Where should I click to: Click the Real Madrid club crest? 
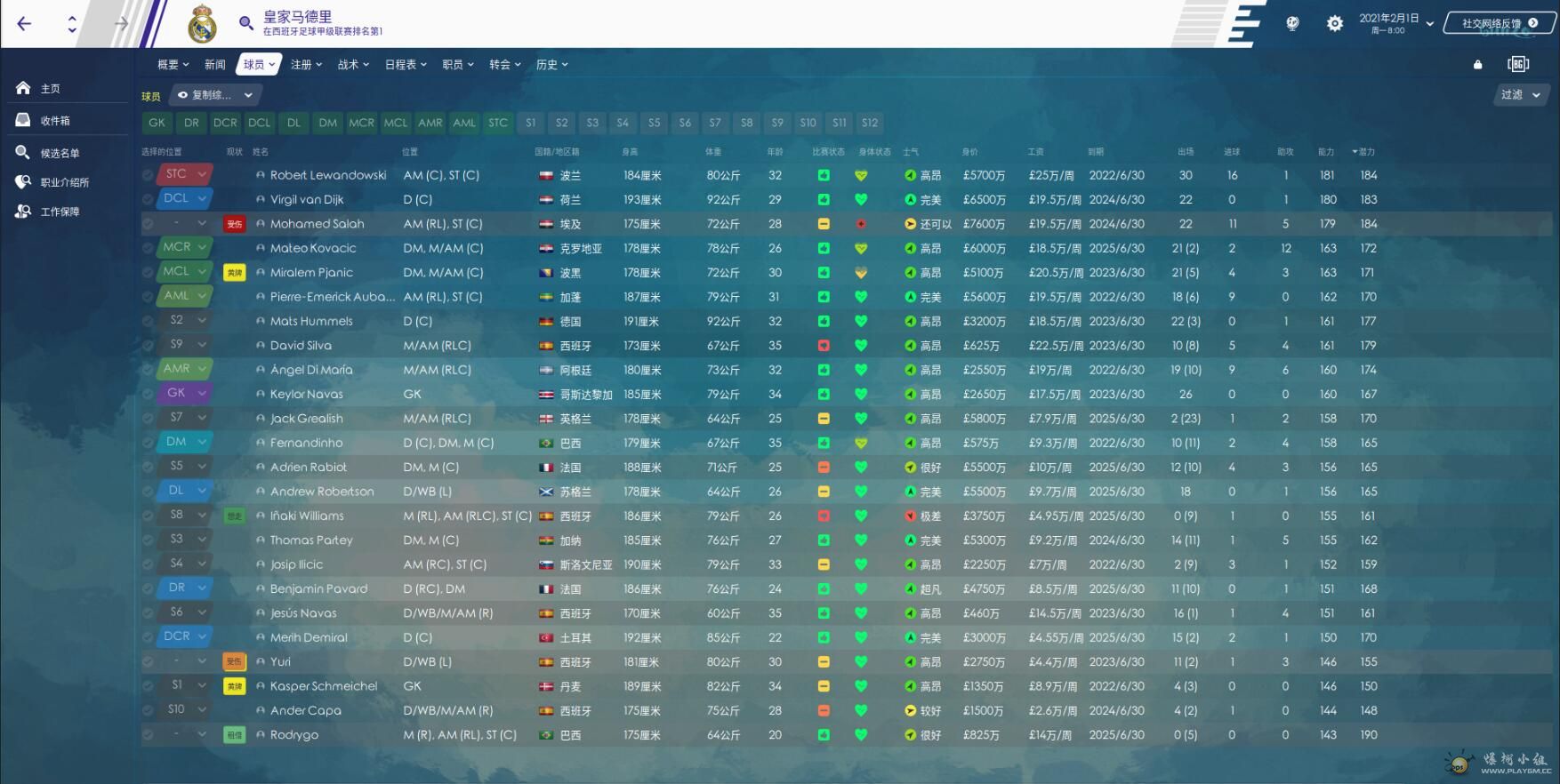click(x=203, y=24)
